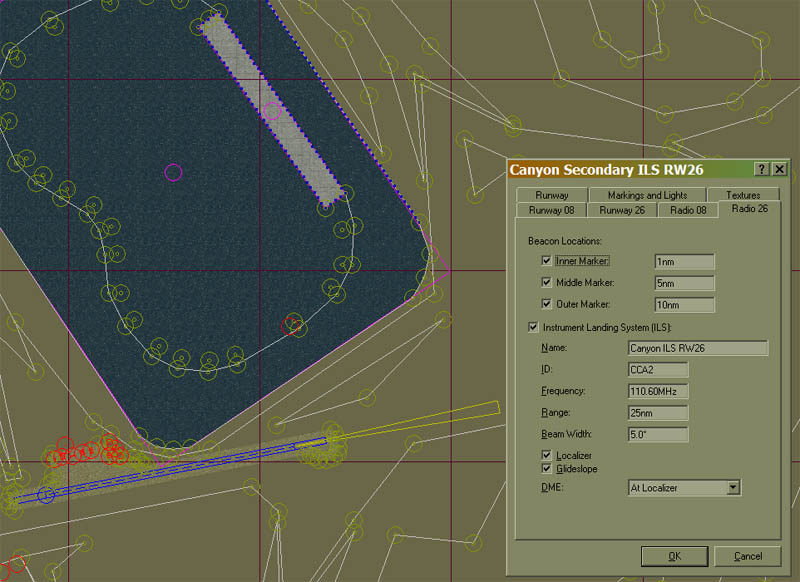This screenshot has height=582, width=800.
Task: Toggle Instrument Landing System (ILS) checkbox
Action: pyautogui.click(x=532, y=327)
